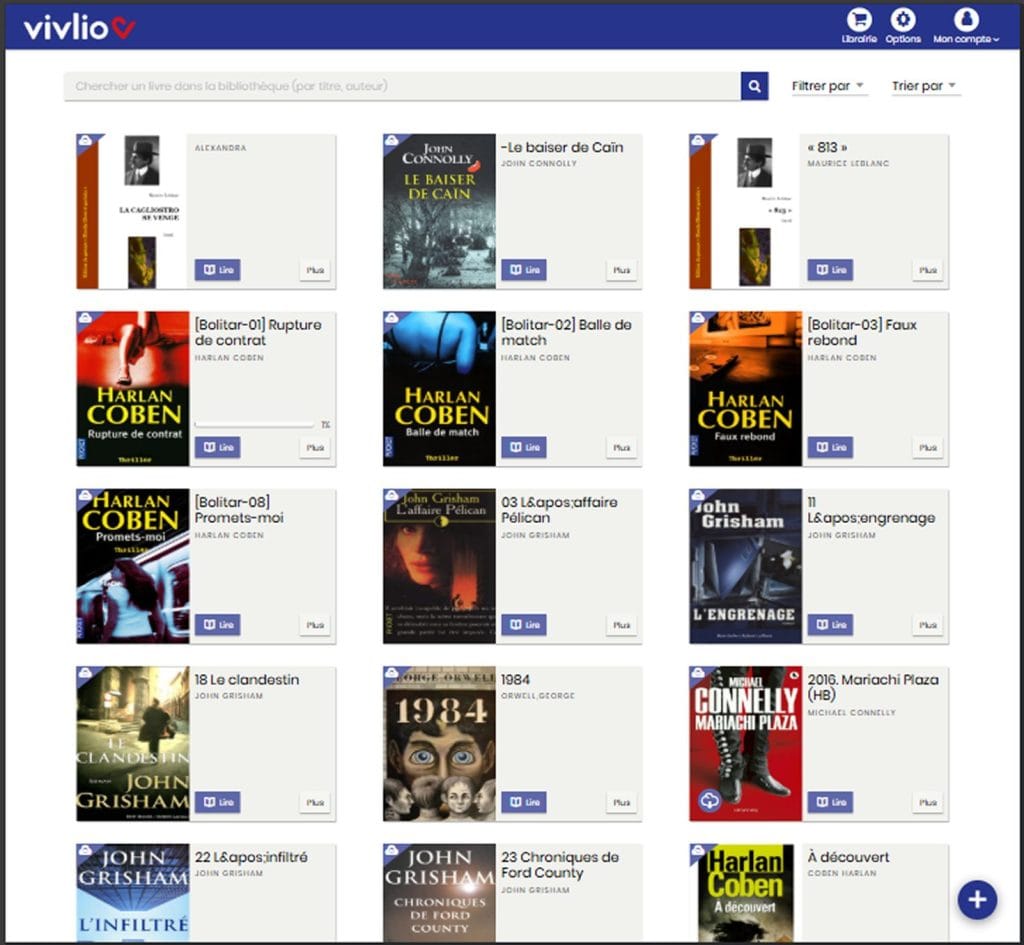Open the Trier par dropdown
This screenshot has height=945, width=1024.
pos(925,86)
